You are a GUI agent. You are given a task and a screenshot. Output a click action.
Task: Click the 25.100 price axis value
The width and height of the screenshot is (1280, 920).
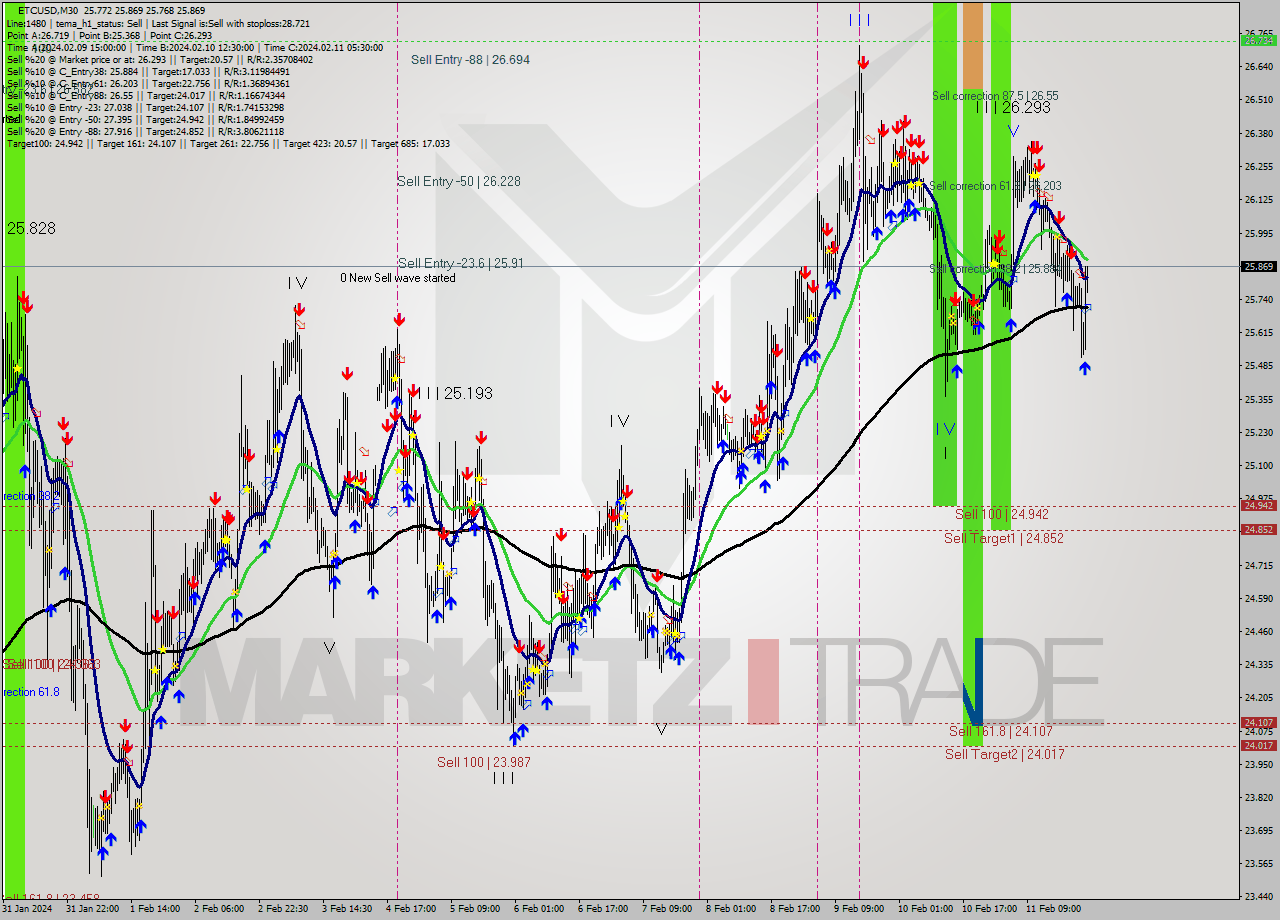pyautogui.click(x=1258, y=466)
